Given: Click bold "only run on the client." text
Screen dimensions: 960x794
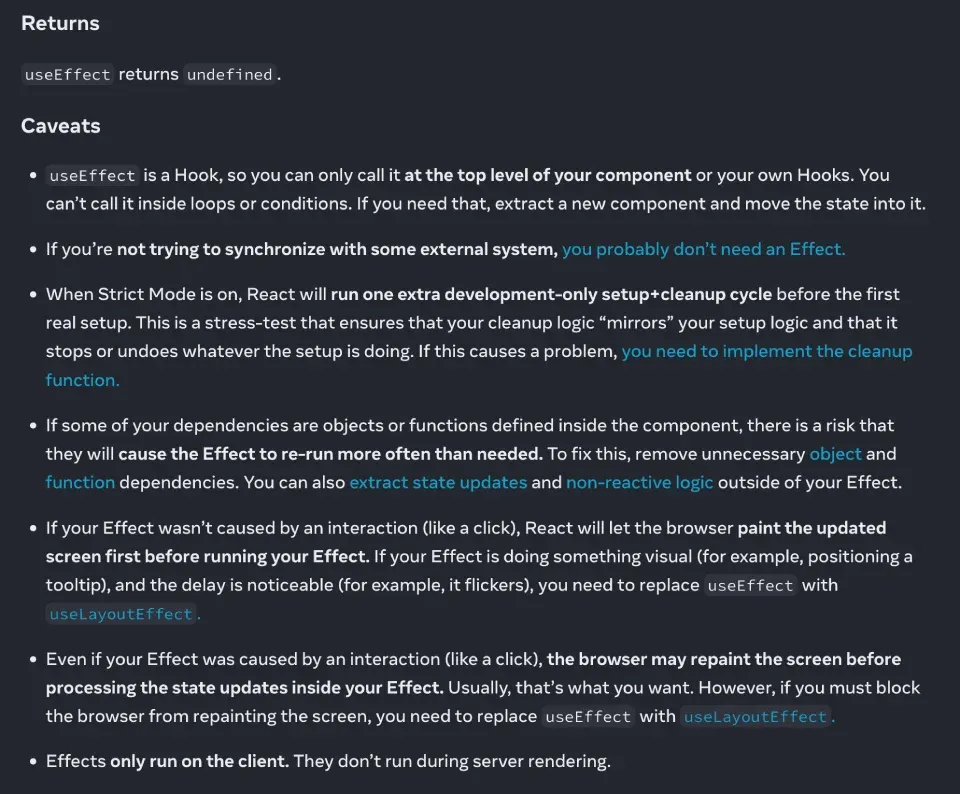Looking at the screenshot, I should (x=199, y=761).
